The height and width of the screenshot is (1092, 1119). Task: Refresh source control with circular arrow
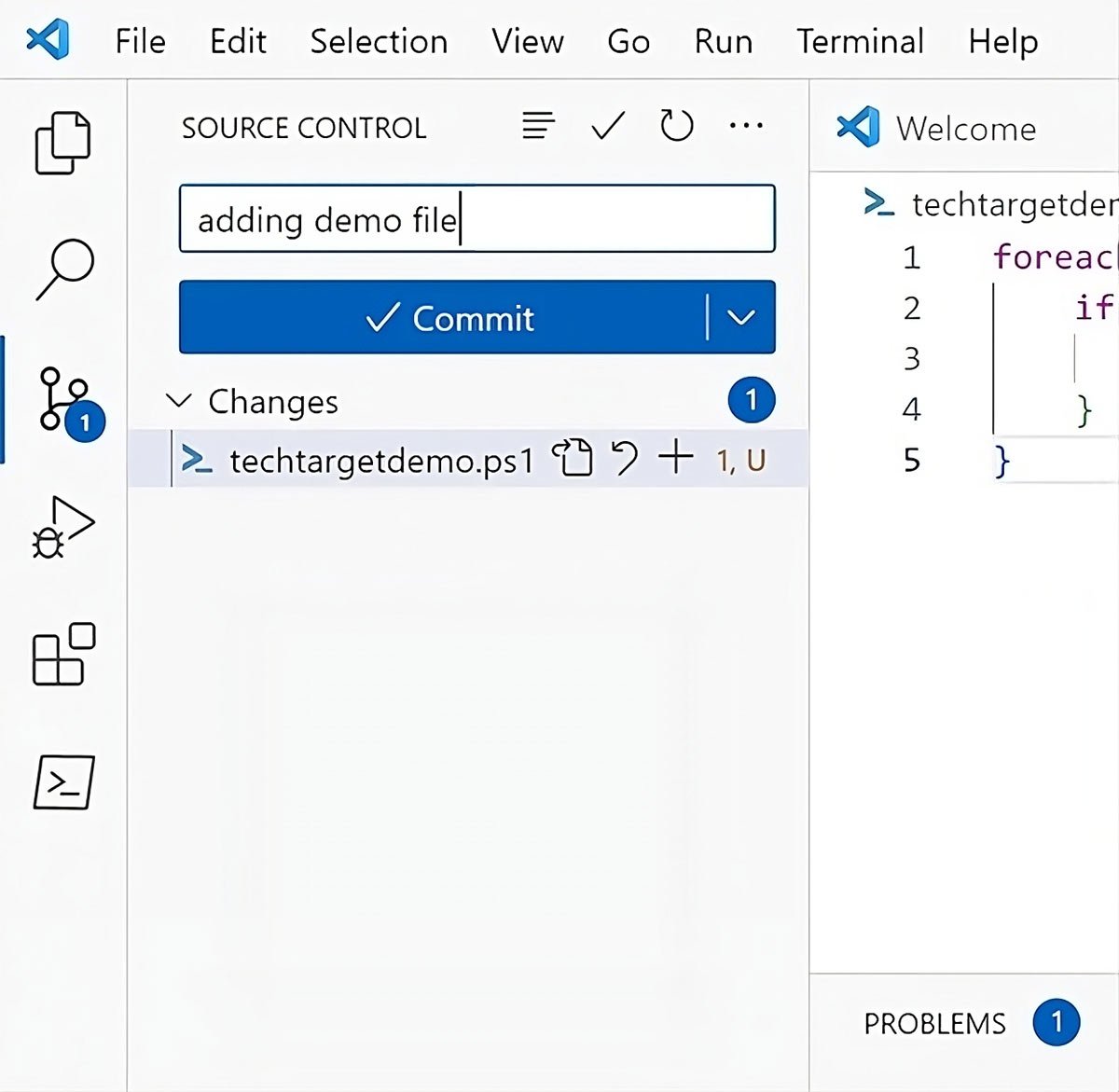[676, 125]
